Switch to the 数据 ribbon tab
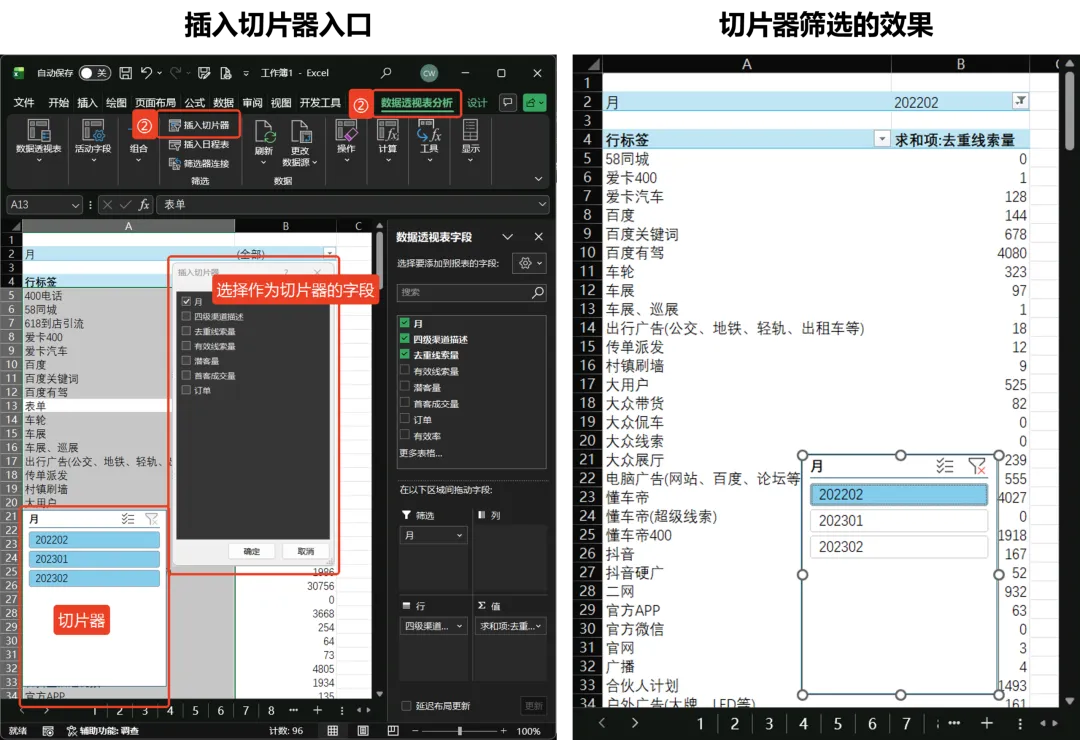Screen dimensions: 1080x740 [x=223, y=103]
